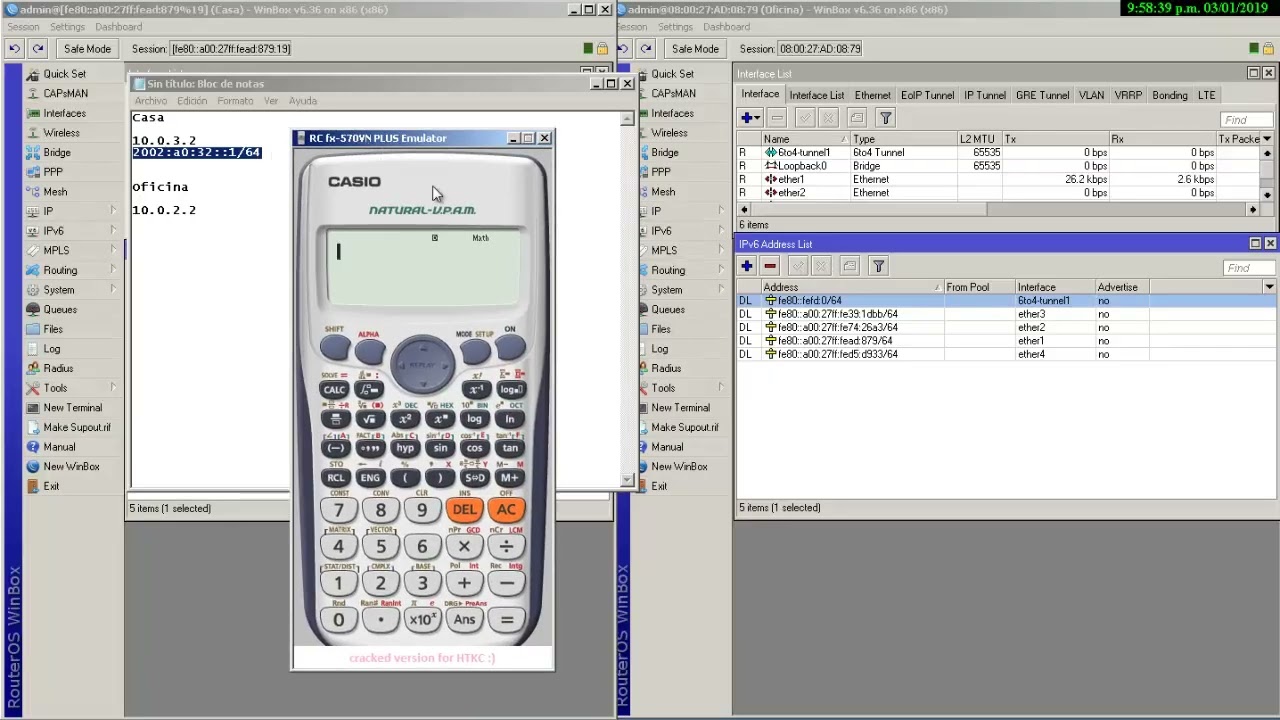
Task: Open Formato menu in Notepad
Action: (235, 101)
